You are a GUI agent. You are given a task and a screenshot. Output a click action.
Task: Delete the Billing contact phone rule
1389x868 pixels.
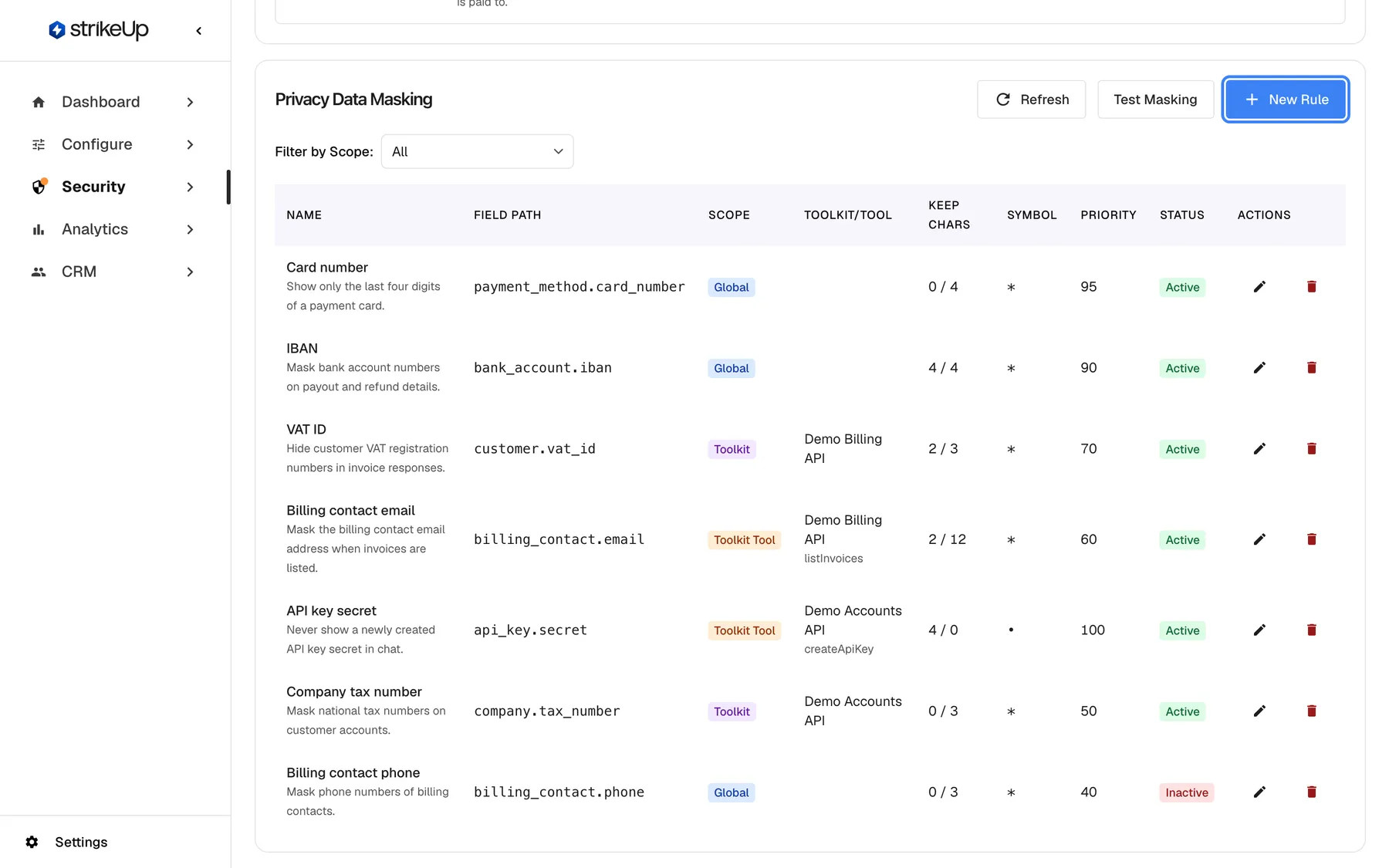coord(1311,792)
